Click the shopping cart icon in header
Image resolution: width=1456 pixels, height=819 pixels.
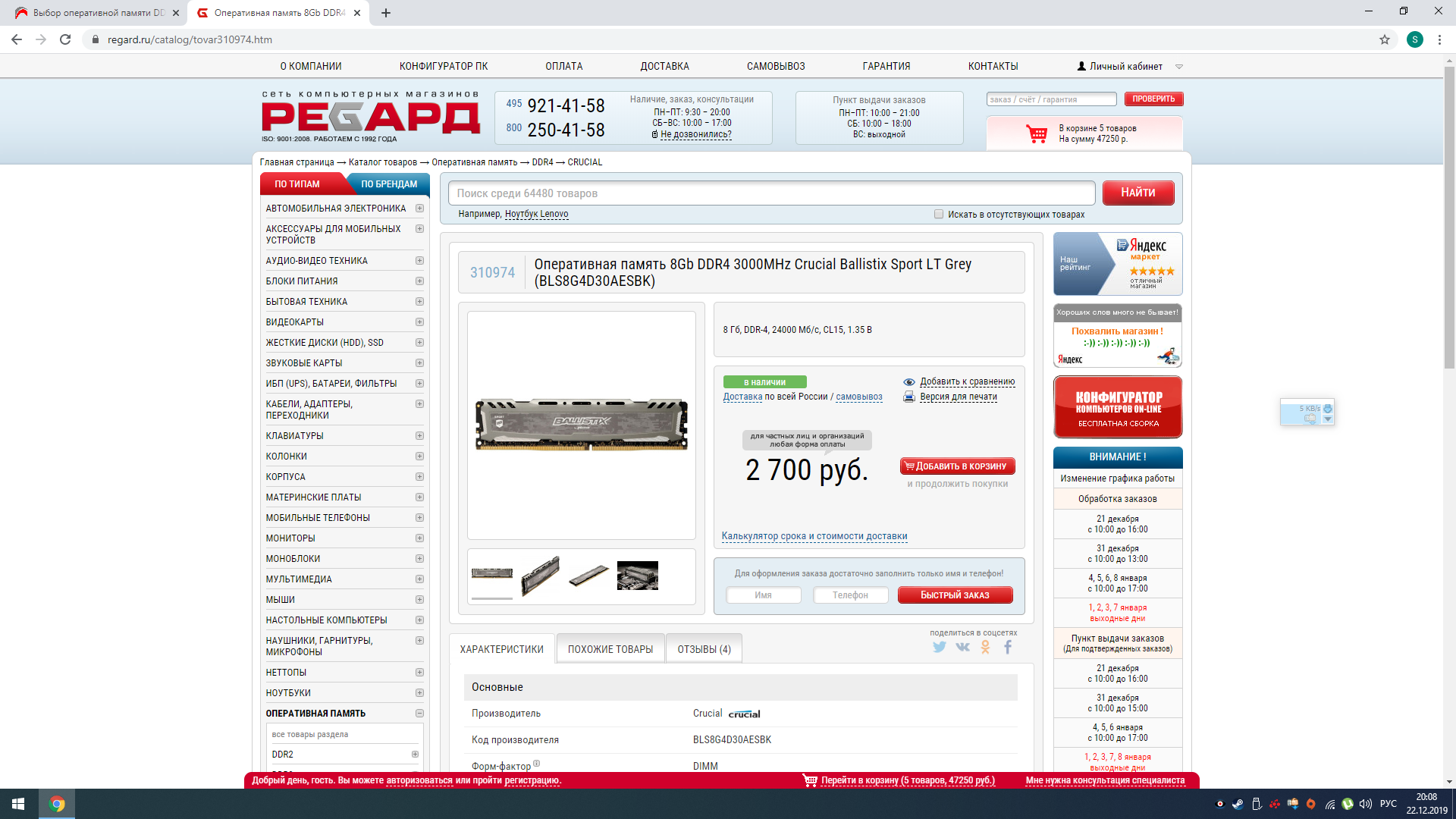click(1036, 134)
